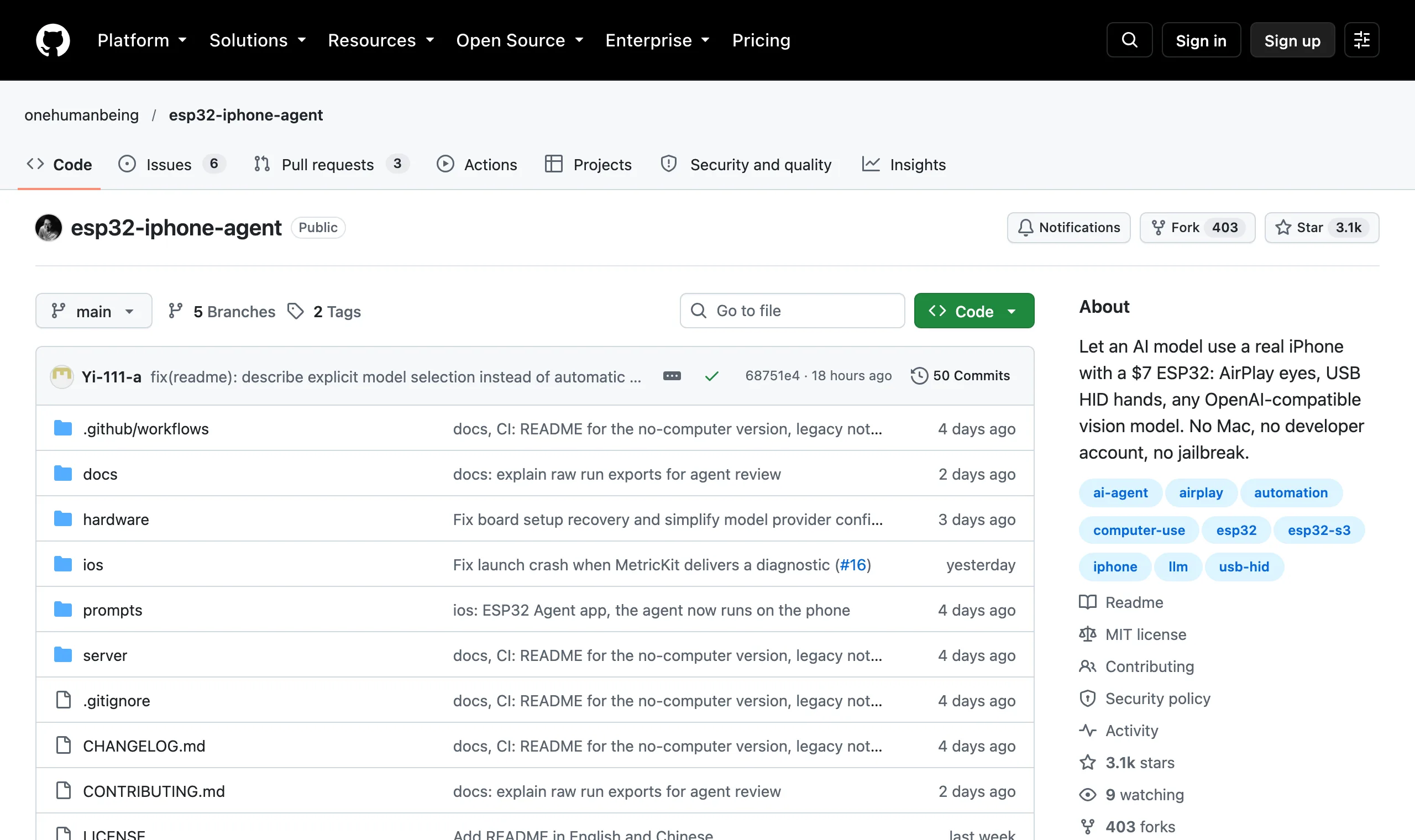Screen dimensions: 1415x840
Task: Open the main branch selector dropdown
Action: (x=94, y=311)
